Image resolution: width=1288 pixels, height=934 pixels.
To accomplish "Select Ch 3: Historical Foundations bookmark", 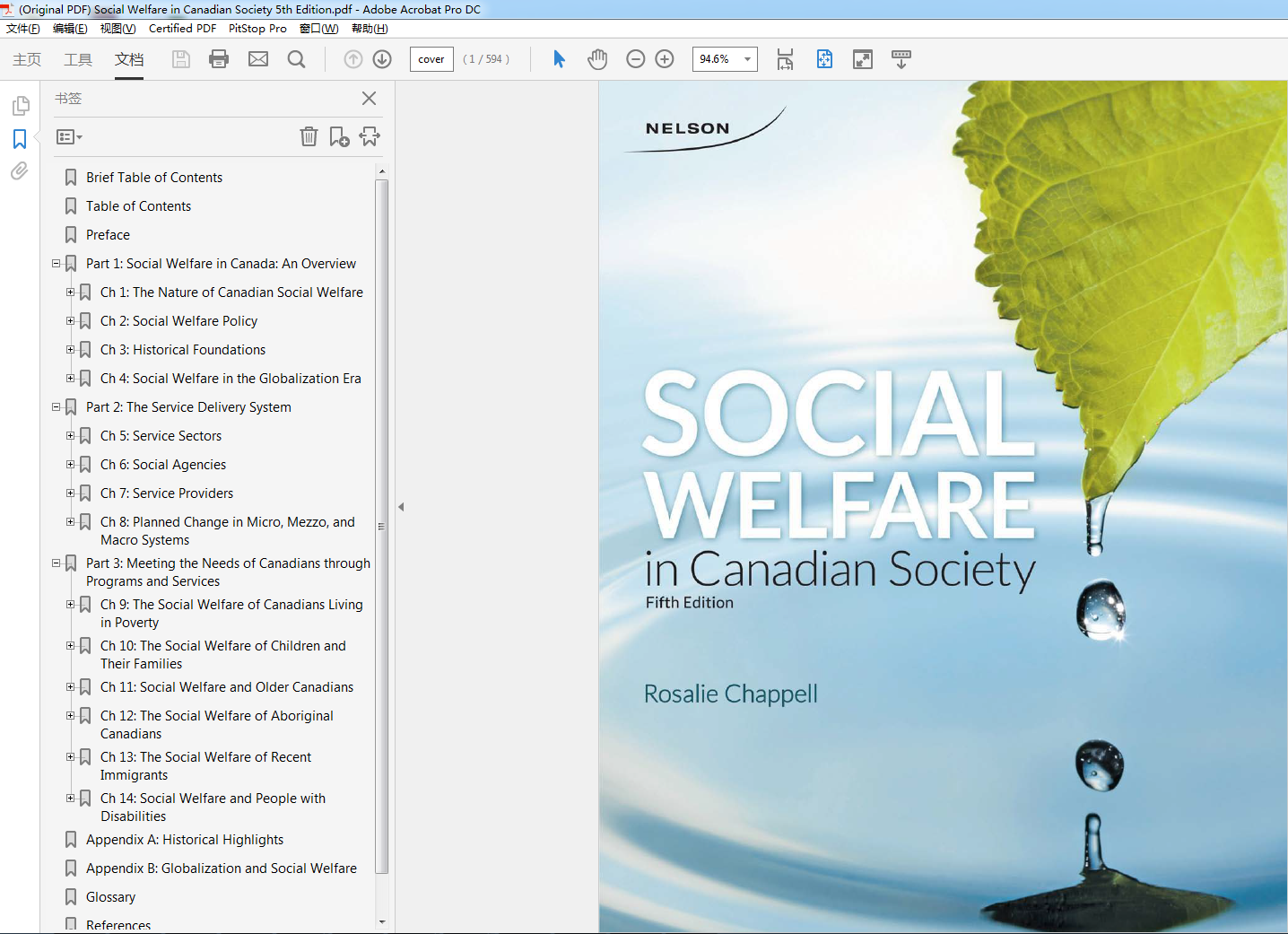I will point(183,350).
